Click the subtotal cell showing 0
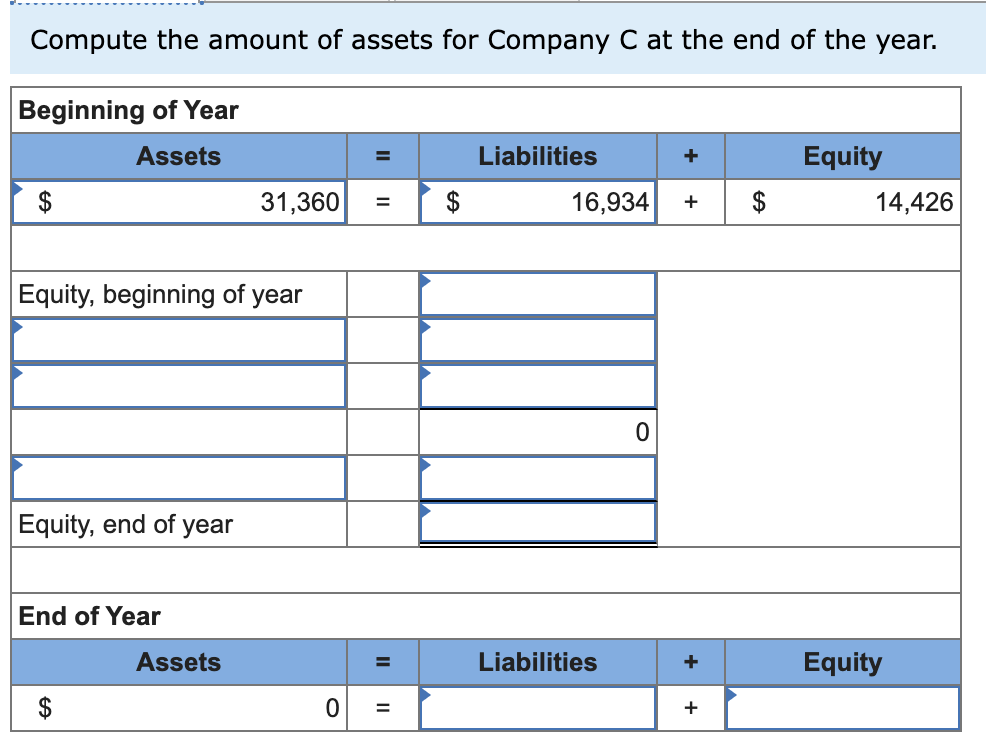The height and width of the screenshot is (734, 986). coord(537,432)
